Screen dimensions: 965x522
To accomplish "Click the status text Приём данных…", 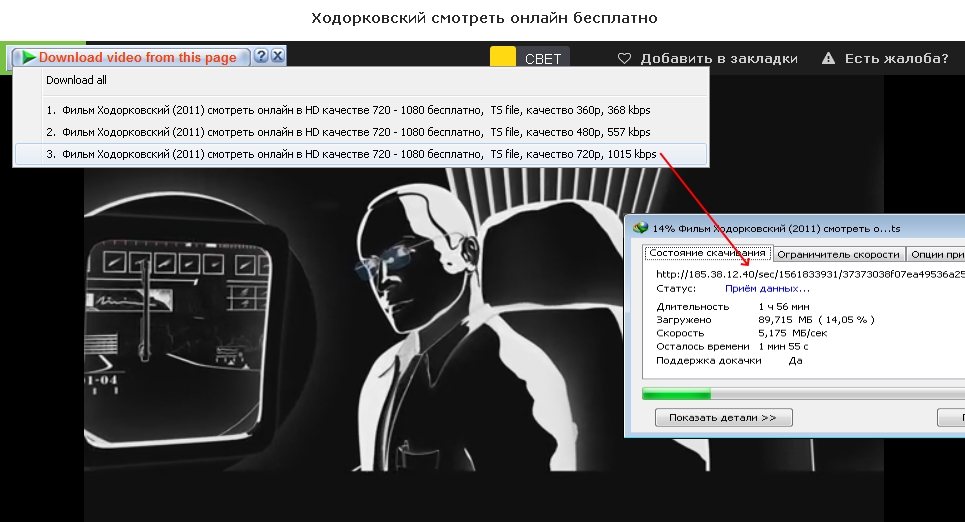I will 767,288.
